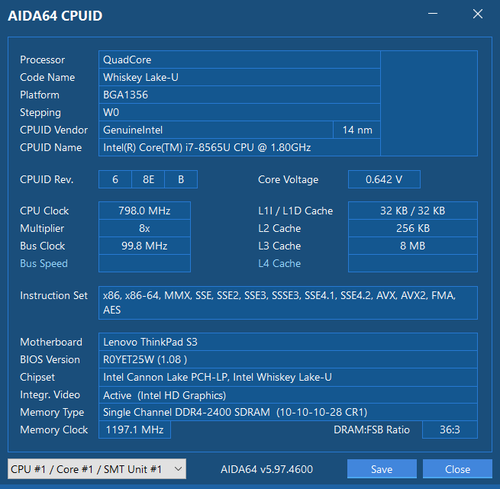Click the DRAM:FSB Ratio 36:3 box
This screenshot has width=500, height=489.
click(x=450, y=430)
